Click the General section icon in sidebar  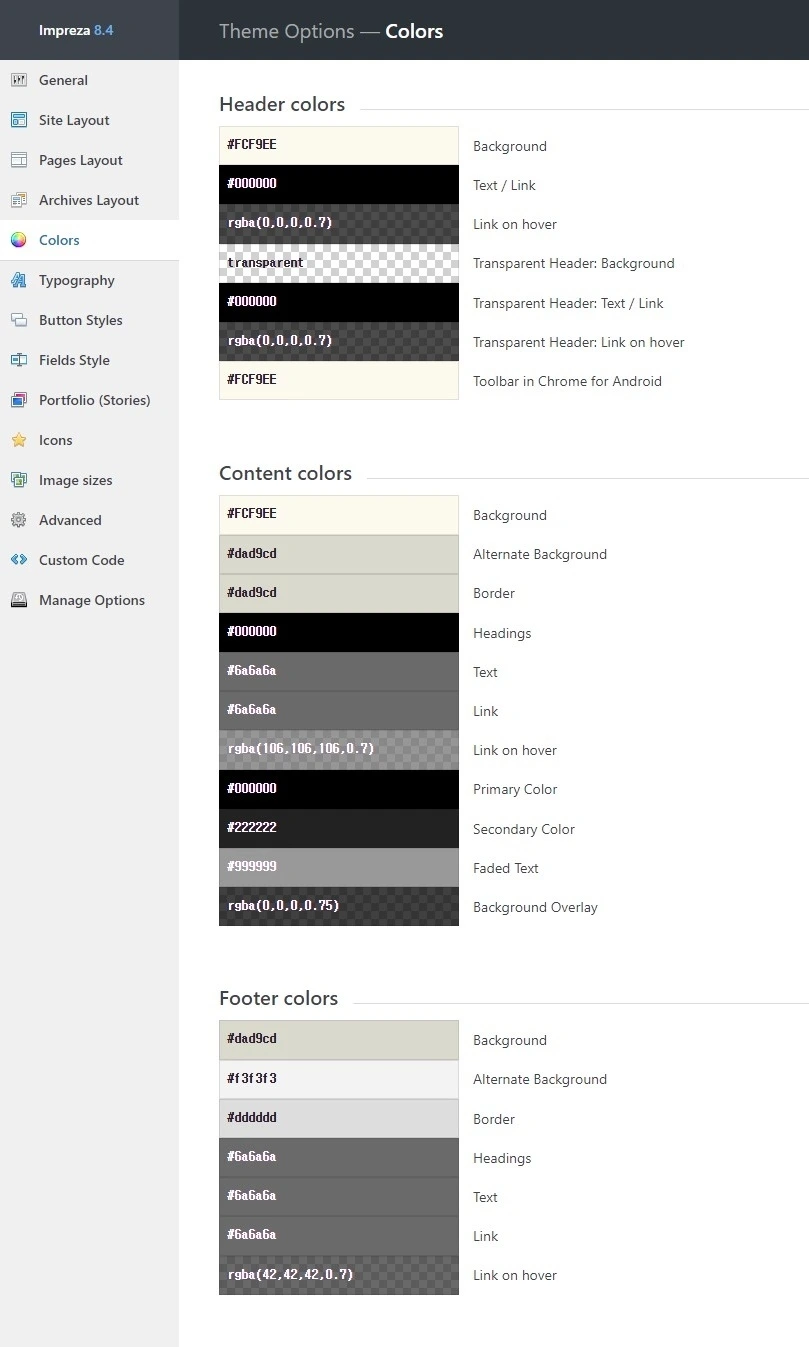(19, 80)
